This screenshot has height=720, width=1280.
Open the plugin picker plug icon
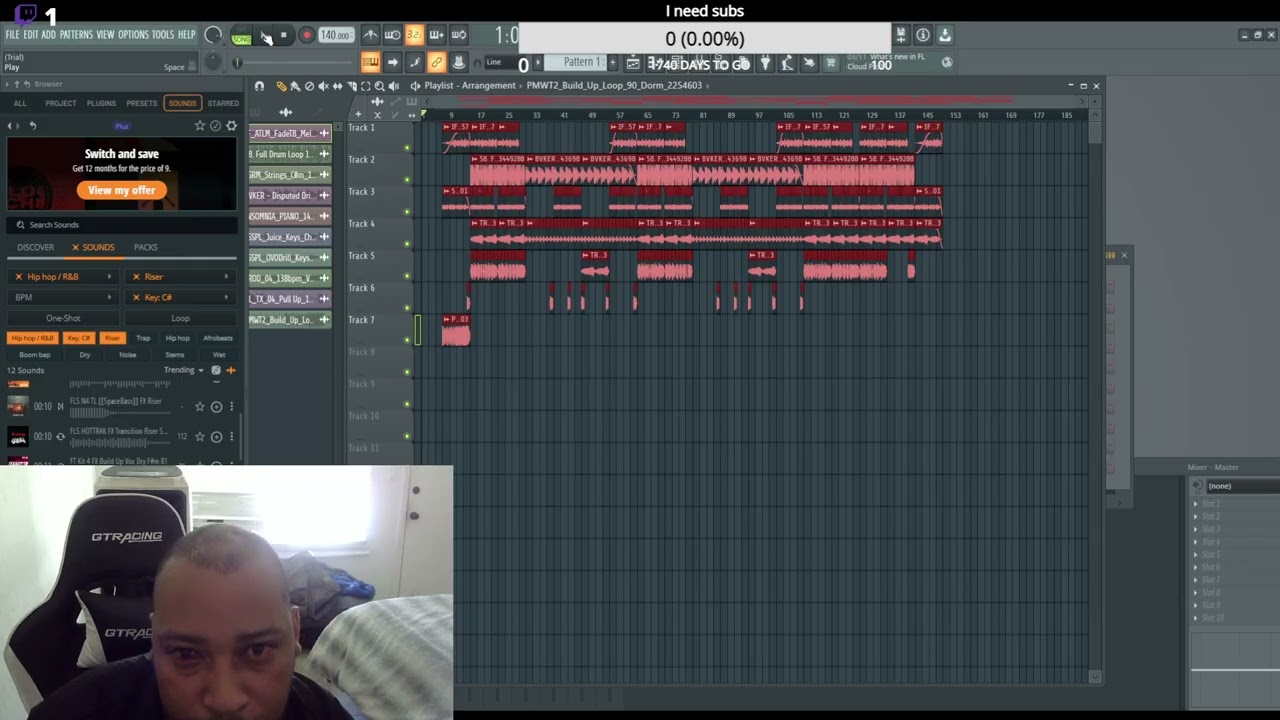click(766, 63)
